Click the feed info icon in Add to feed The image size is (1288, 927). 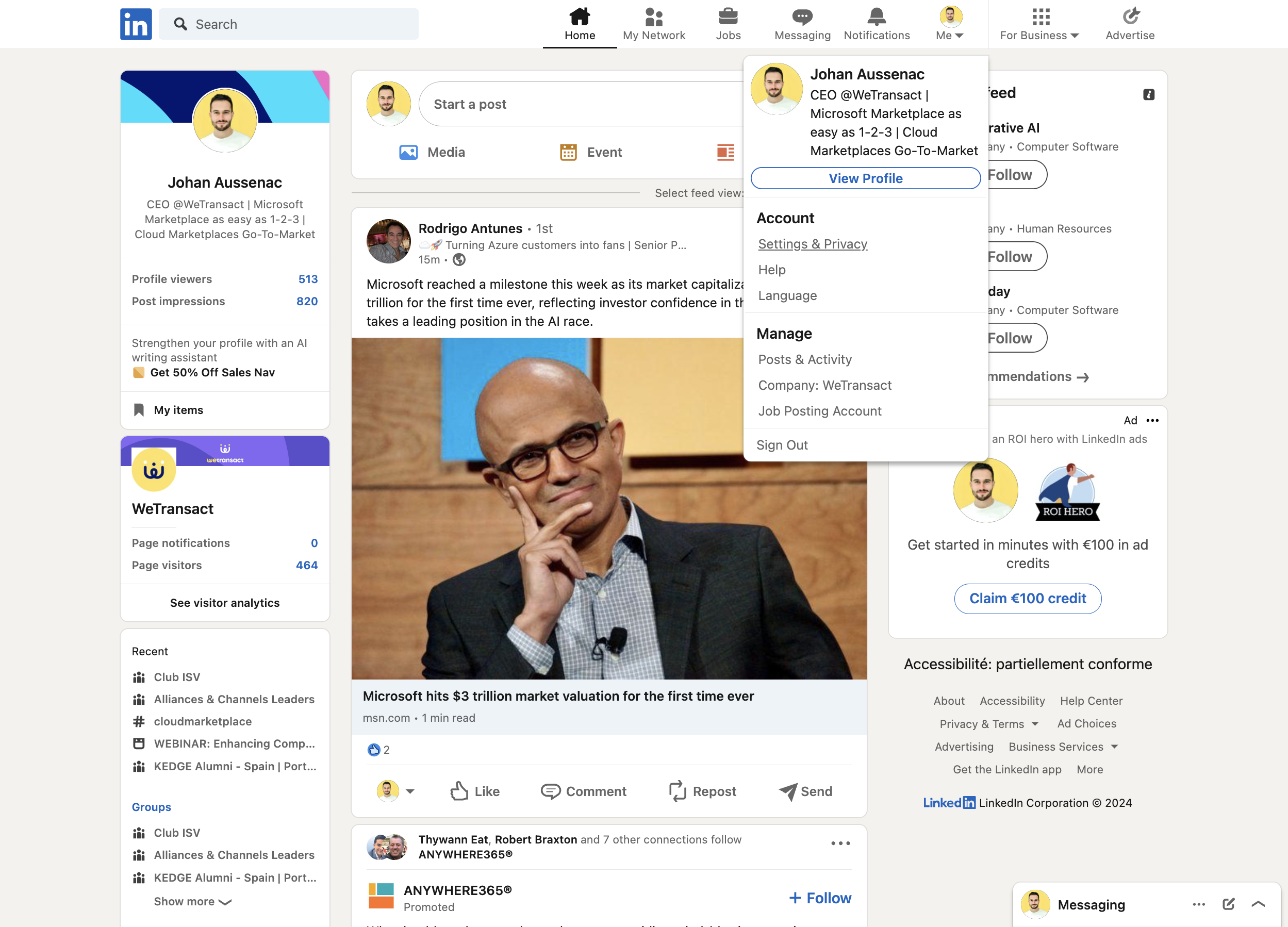[1148, 94]
